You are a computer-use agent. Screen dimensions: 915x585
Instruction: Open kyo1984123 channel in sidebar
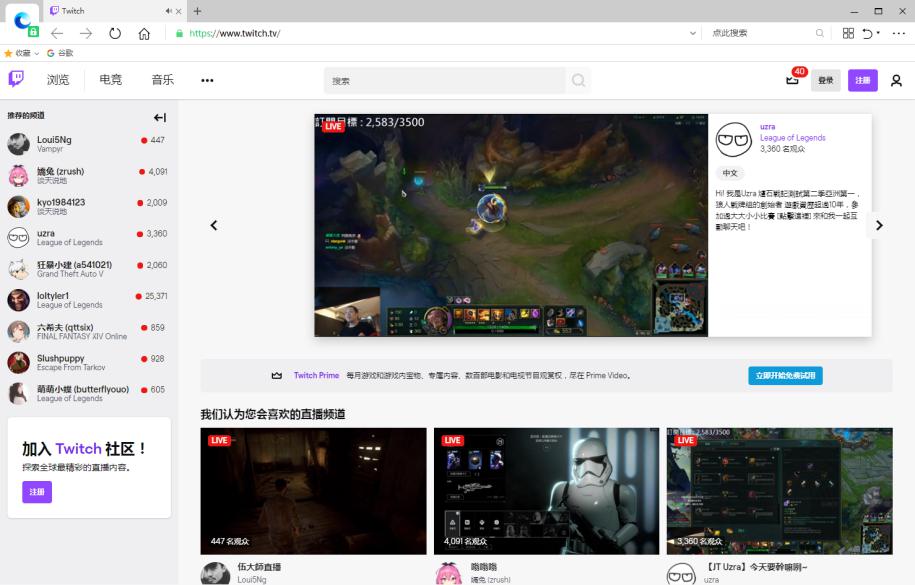[88, 206]
